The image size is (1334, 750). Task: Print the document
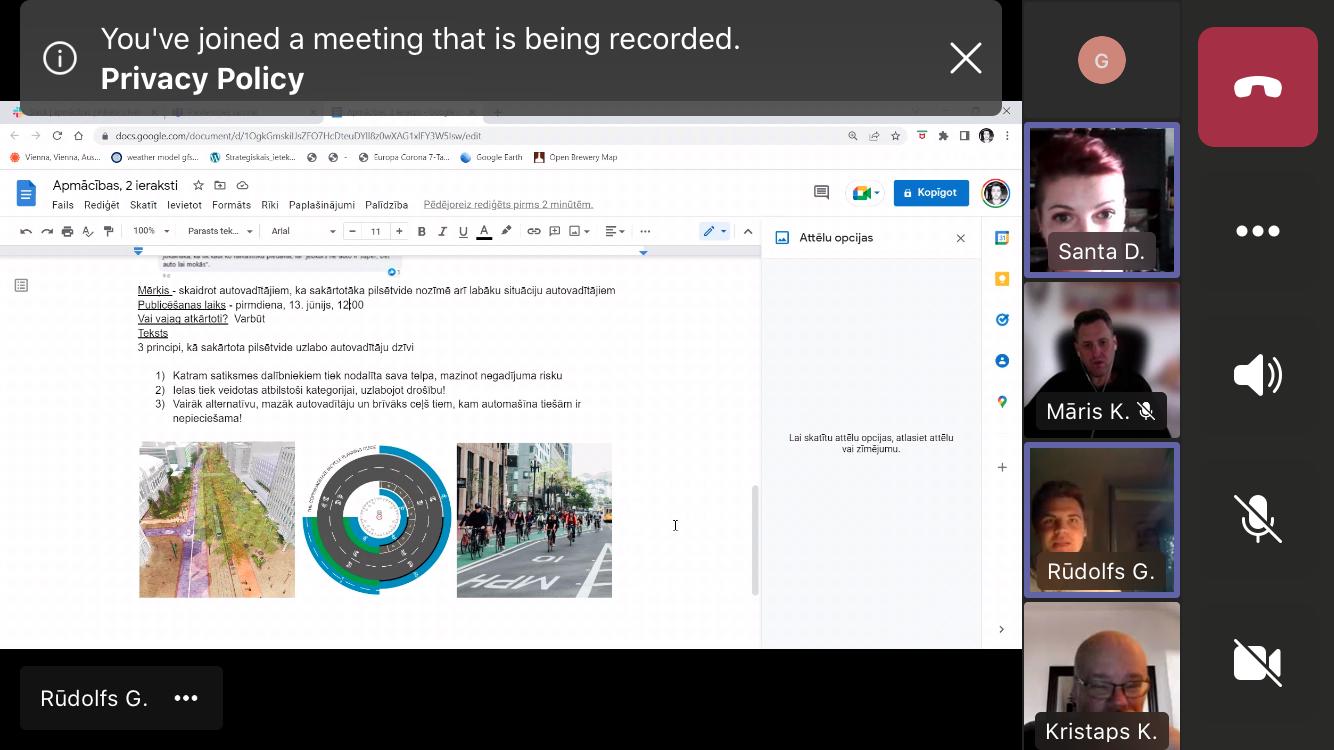click(x=67, y=231)
